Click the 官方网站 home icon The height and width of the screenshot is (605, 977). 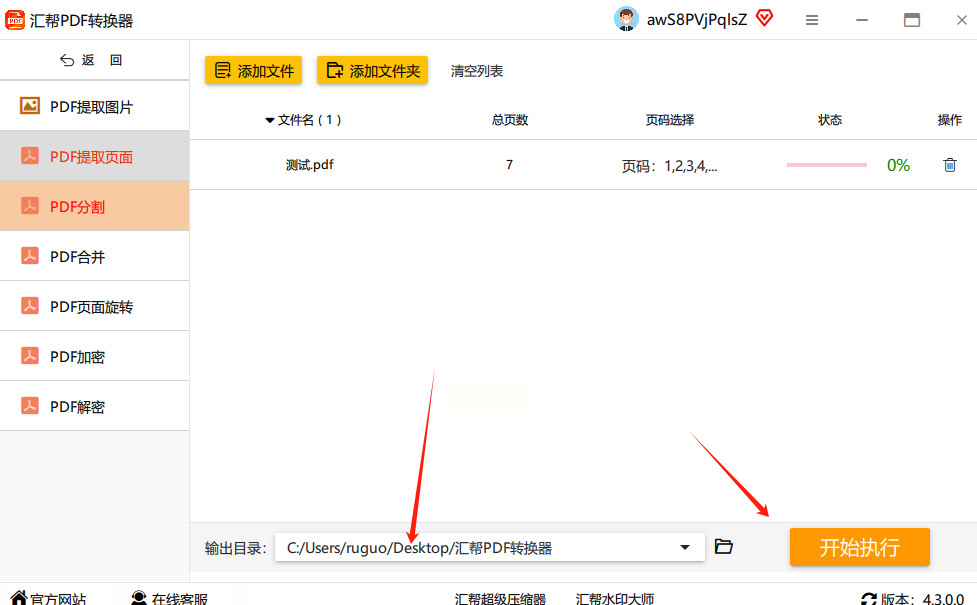pos(19,598)
